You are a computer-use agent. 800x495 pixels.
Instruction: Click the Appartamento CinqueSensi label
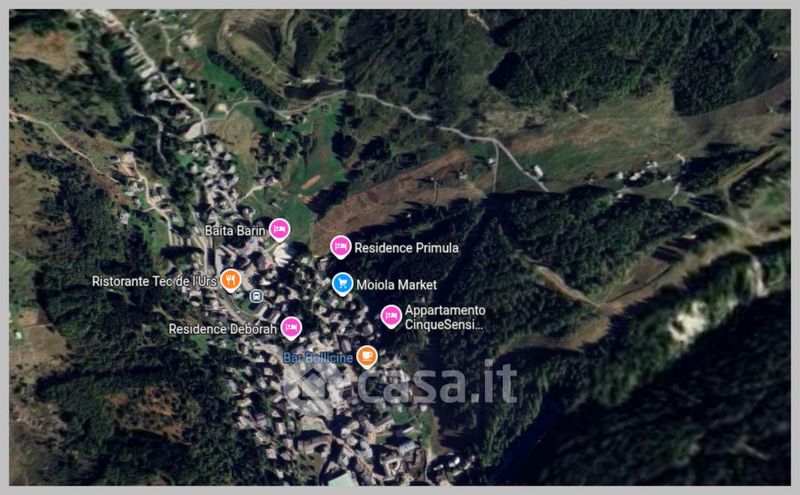coord(445,317)
